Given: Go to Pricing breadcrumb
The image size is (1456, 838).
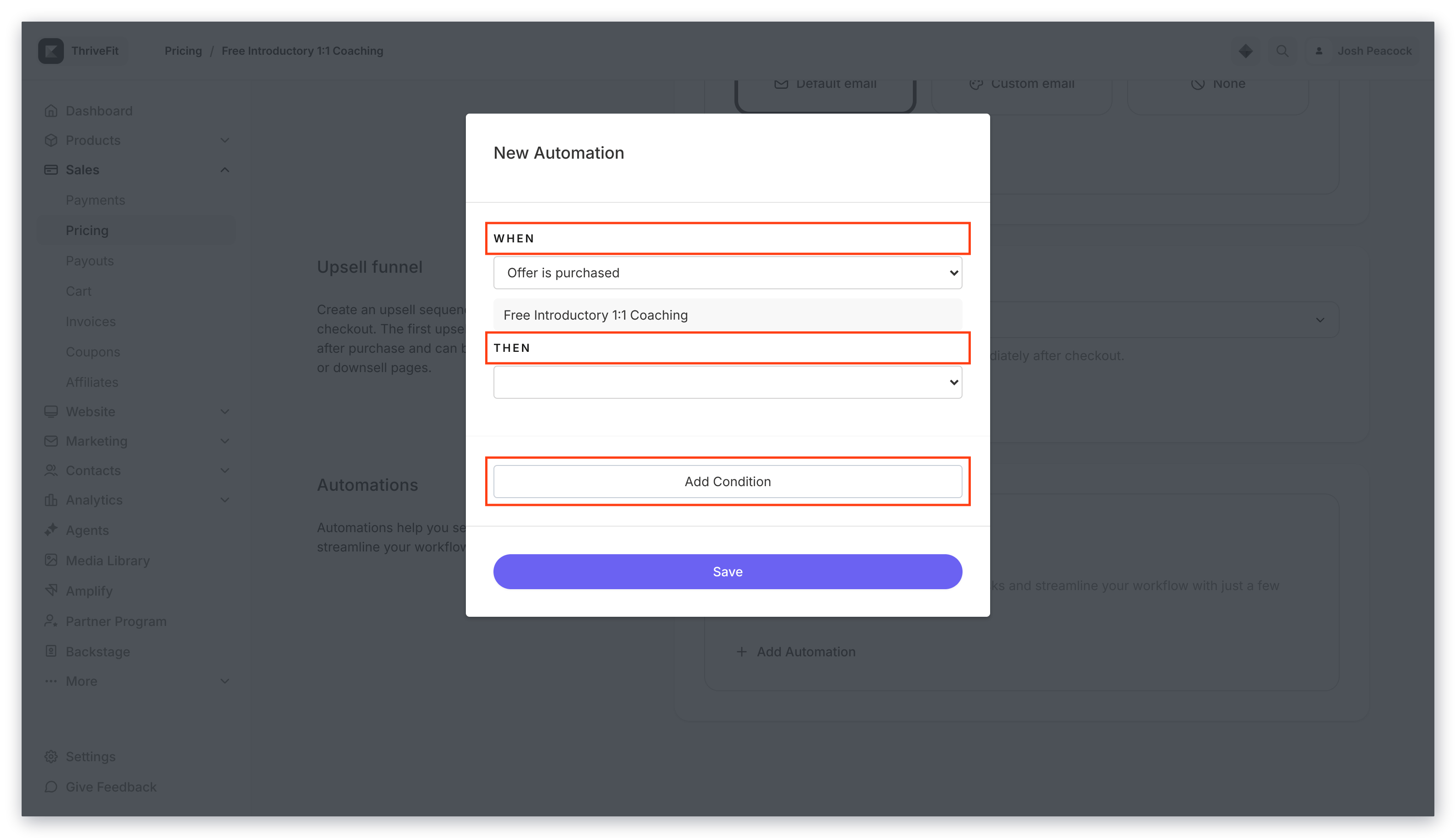Looking at the screenshot, I should point(183,51).
